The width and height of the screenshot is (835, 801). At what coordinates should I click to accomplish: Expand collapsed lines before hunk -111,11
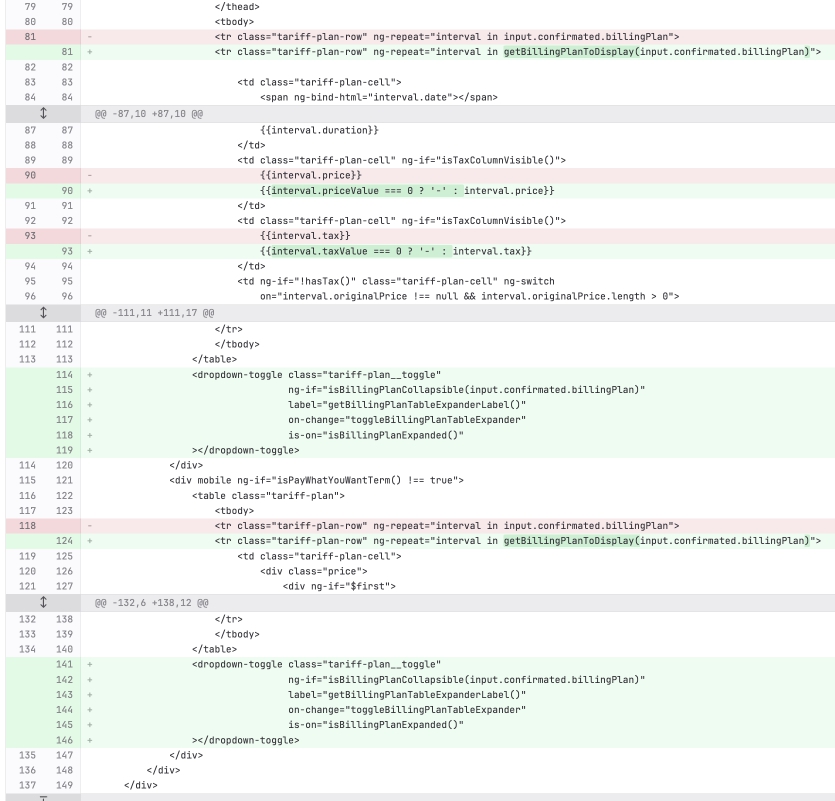[44, 313]
